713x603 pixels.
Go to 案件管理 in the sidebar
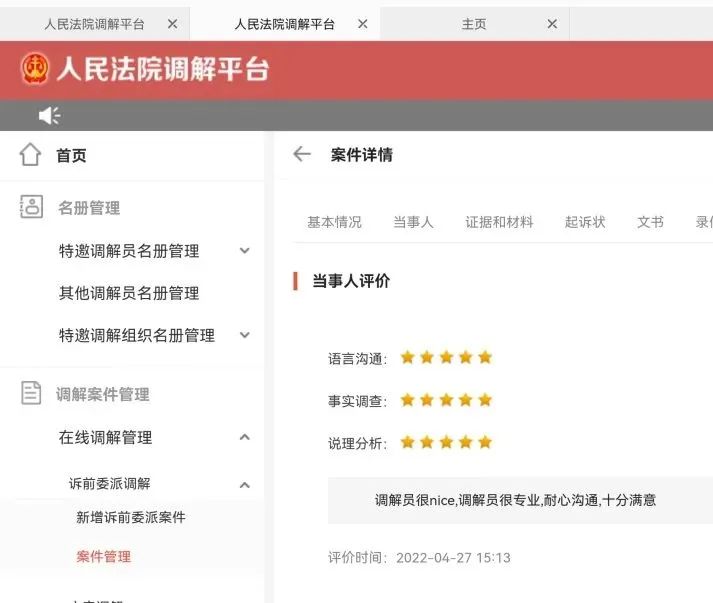[x=104, y=556]
